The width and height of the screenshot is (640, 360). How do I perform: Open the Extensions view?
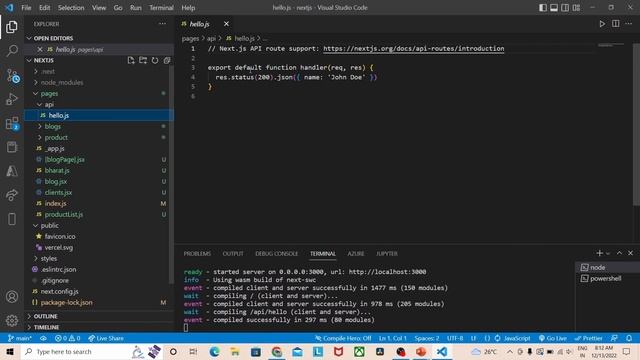coord(12,123)
